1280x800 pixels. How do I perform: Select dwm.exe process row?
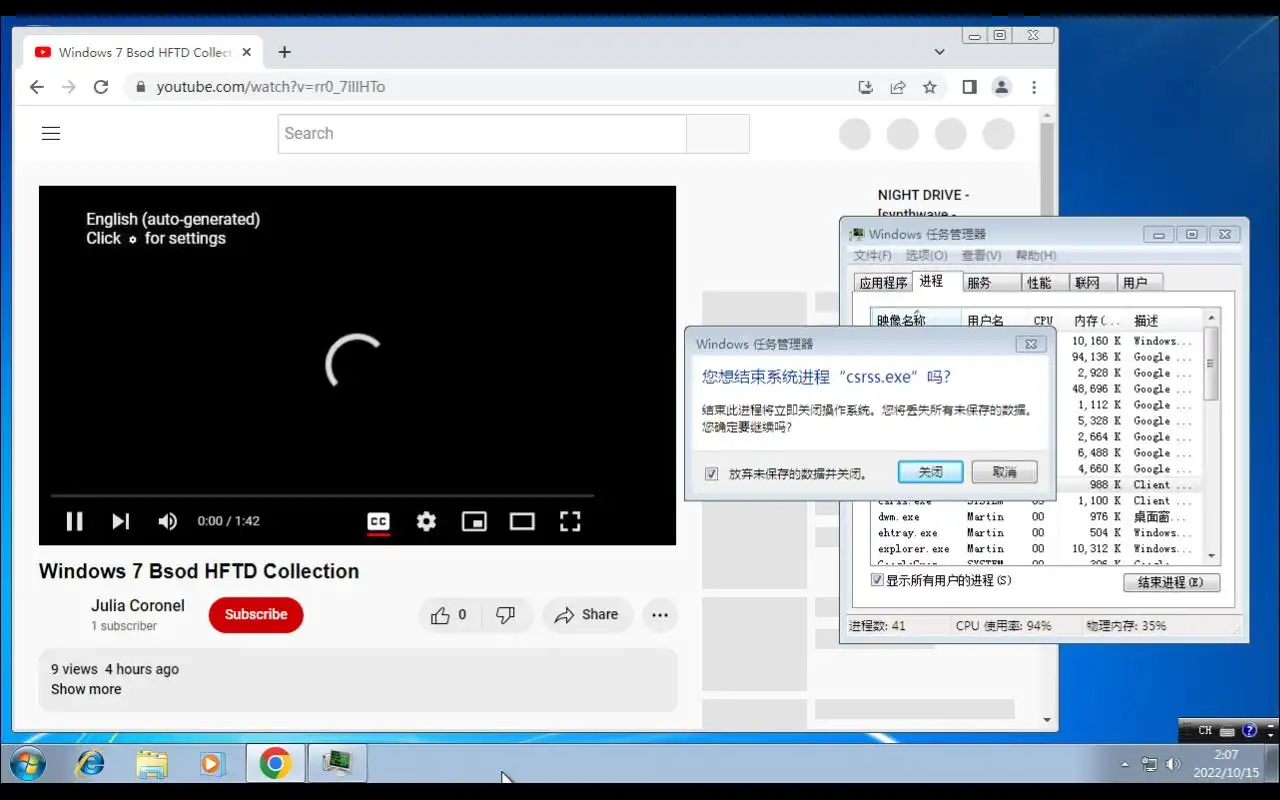[x=1036, y=517]
